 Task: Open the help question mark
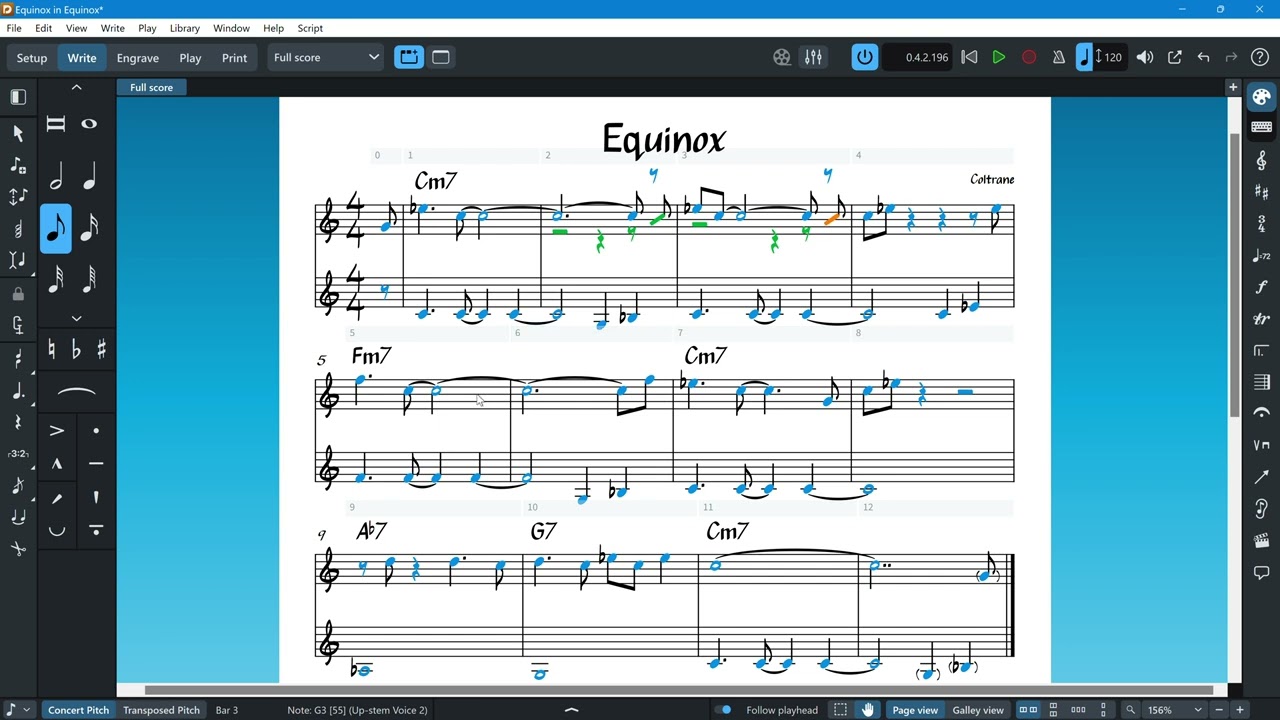1260,57
